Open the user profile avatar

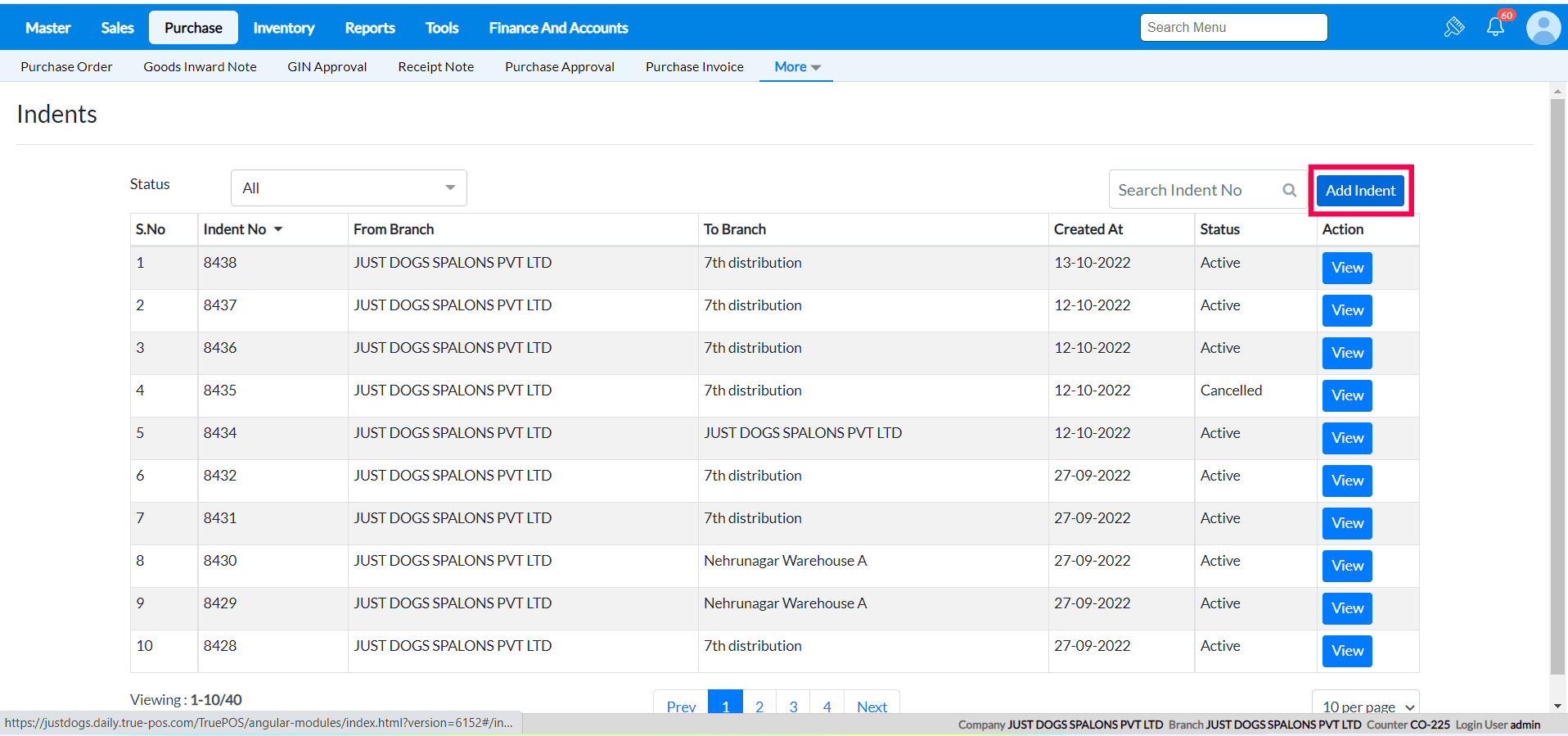click(1543, 28)
